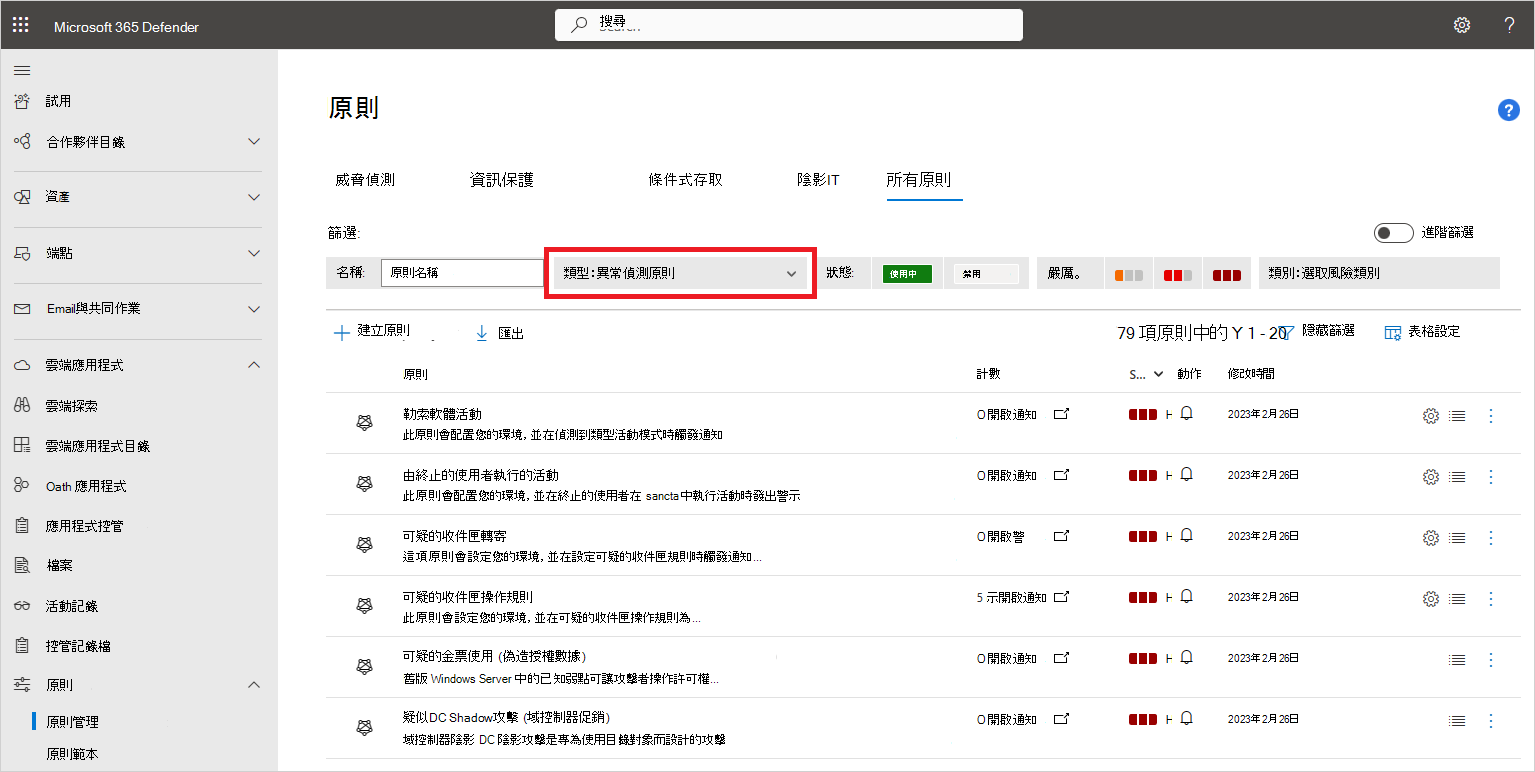Open alerts link icon for 由終止的使用者執行的活動

point(1062,475)
